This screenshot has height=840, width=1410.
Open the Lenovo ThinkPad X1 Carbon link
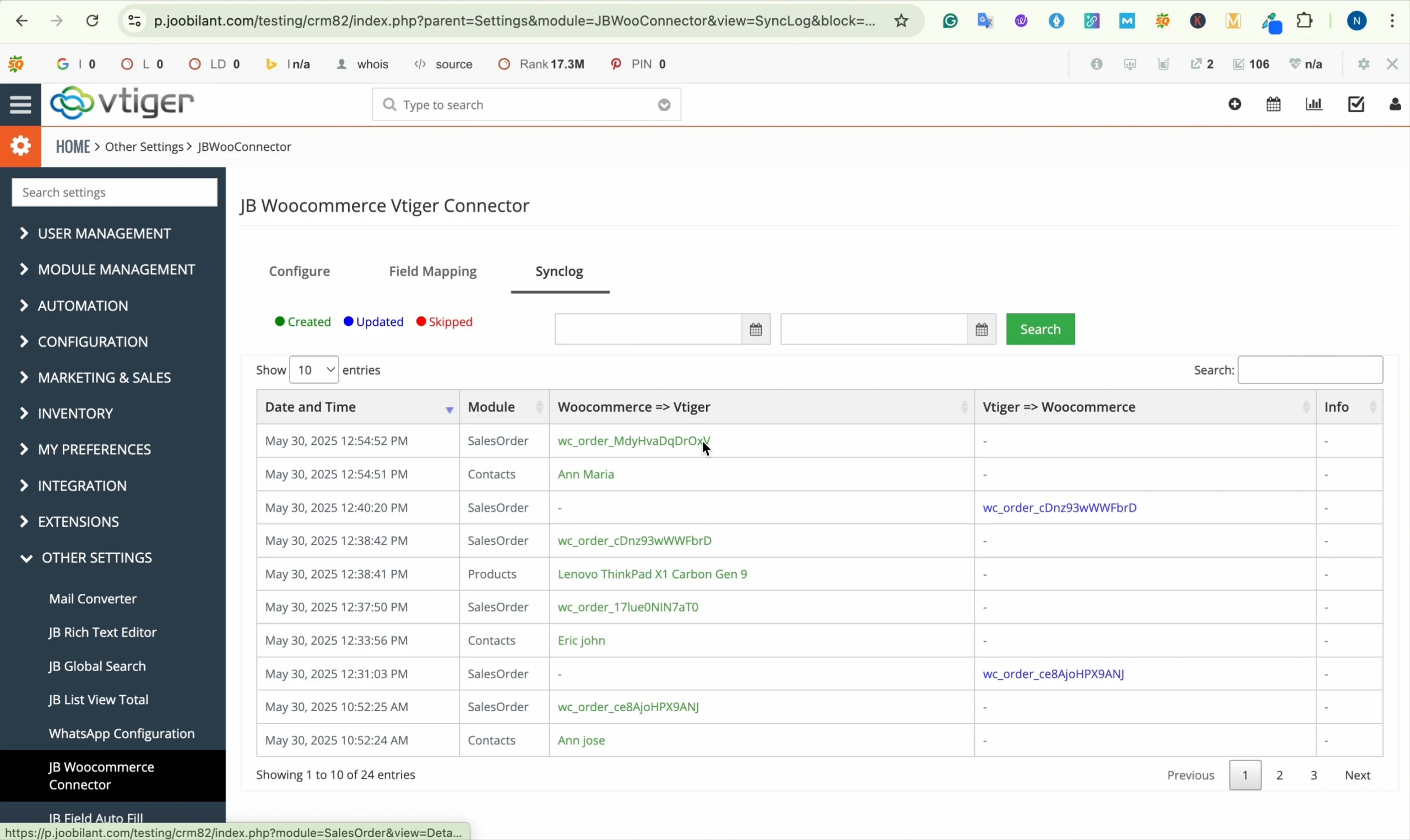(652, 575)
